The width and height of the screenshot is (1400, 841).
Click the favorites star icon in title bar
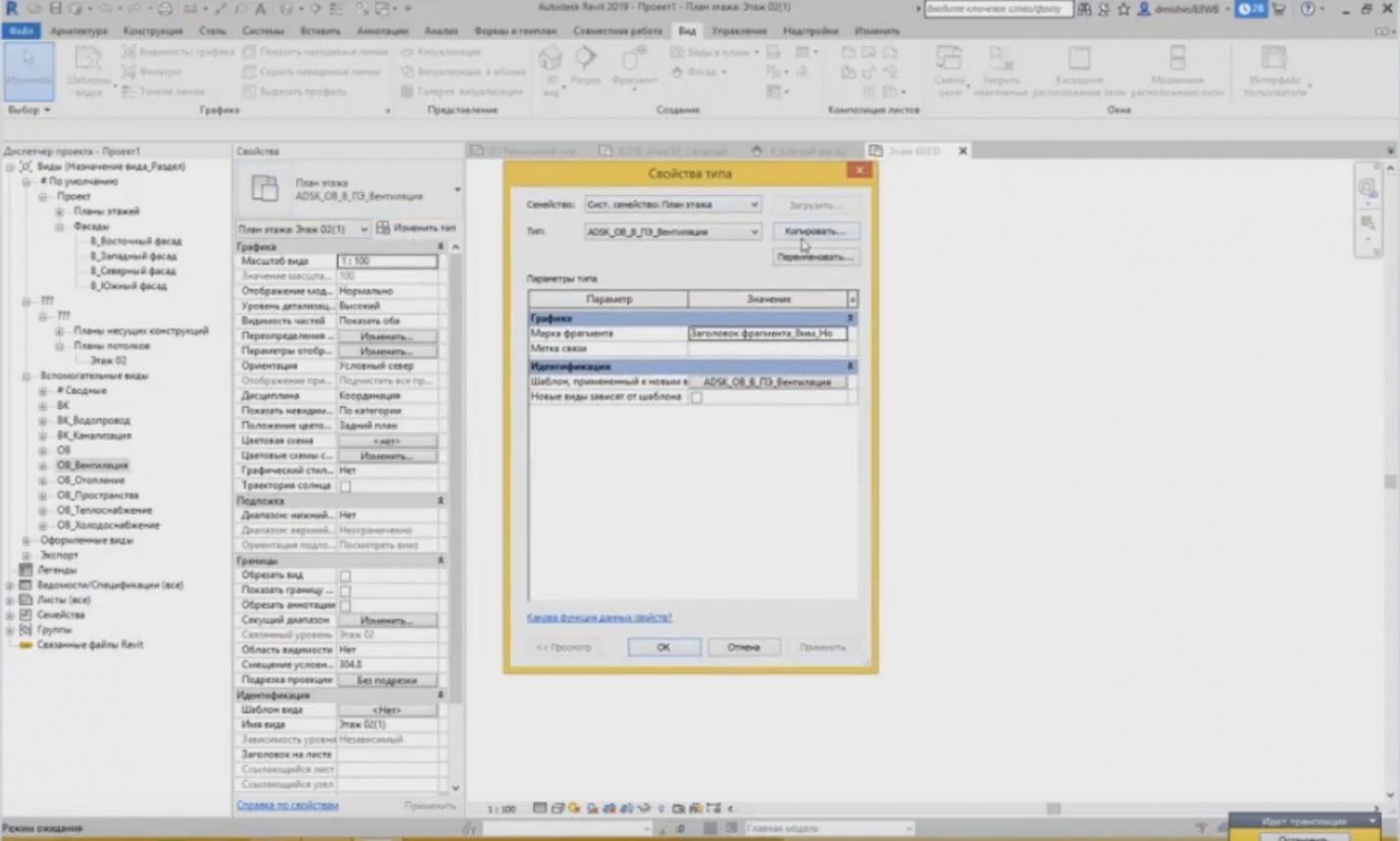pos(1123,9)
